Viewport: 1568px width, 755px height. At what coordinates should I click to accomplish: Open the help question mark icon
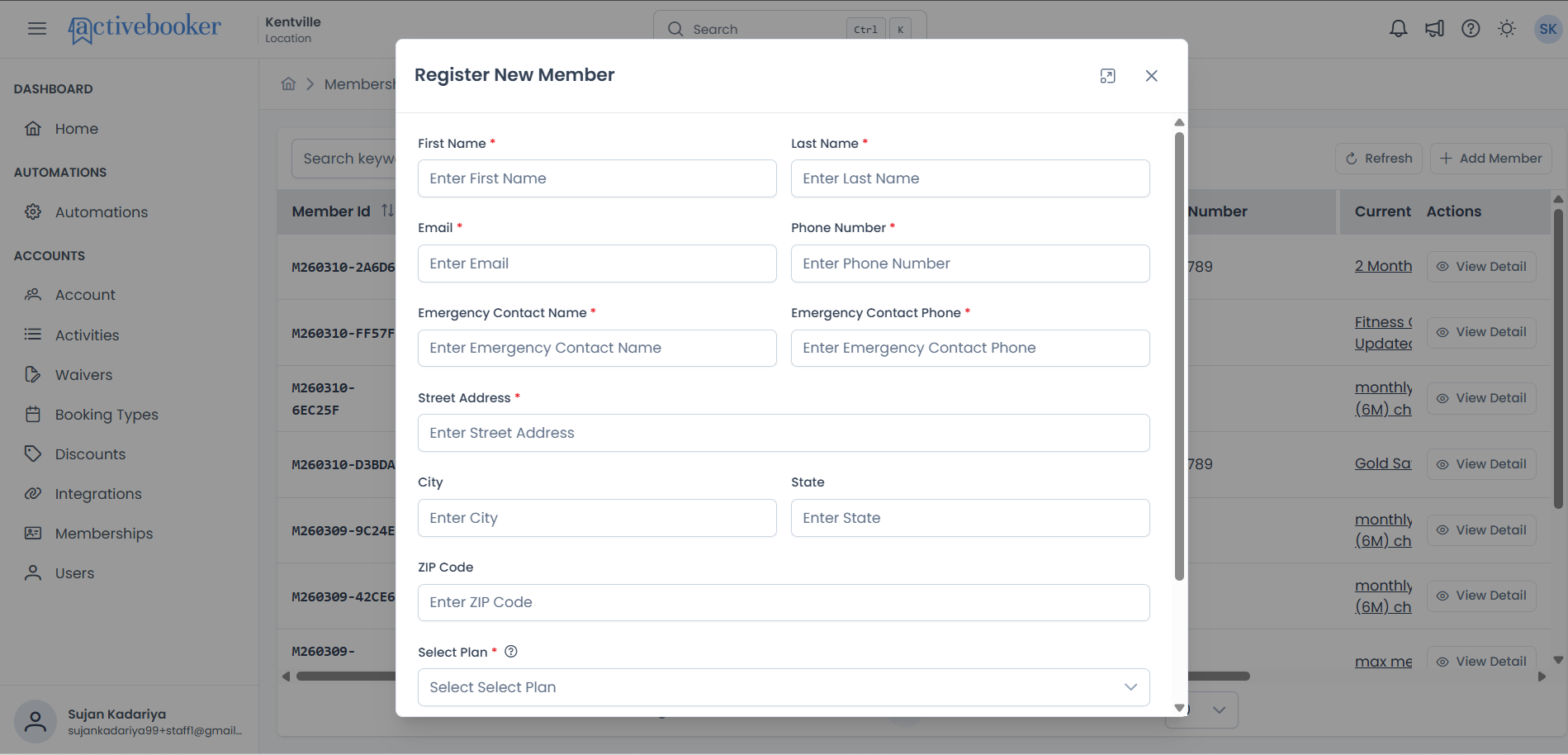(x=1471, y=29)
